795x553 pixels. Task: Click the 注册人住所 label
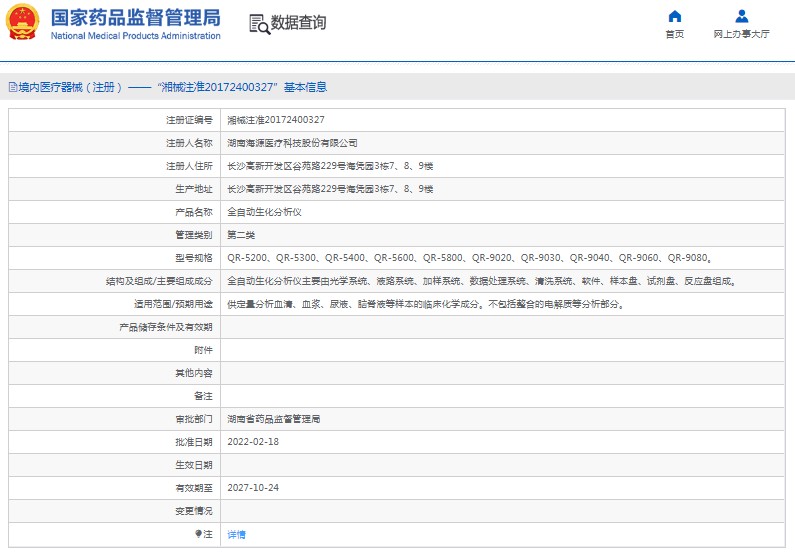click(x=189, y=166)
